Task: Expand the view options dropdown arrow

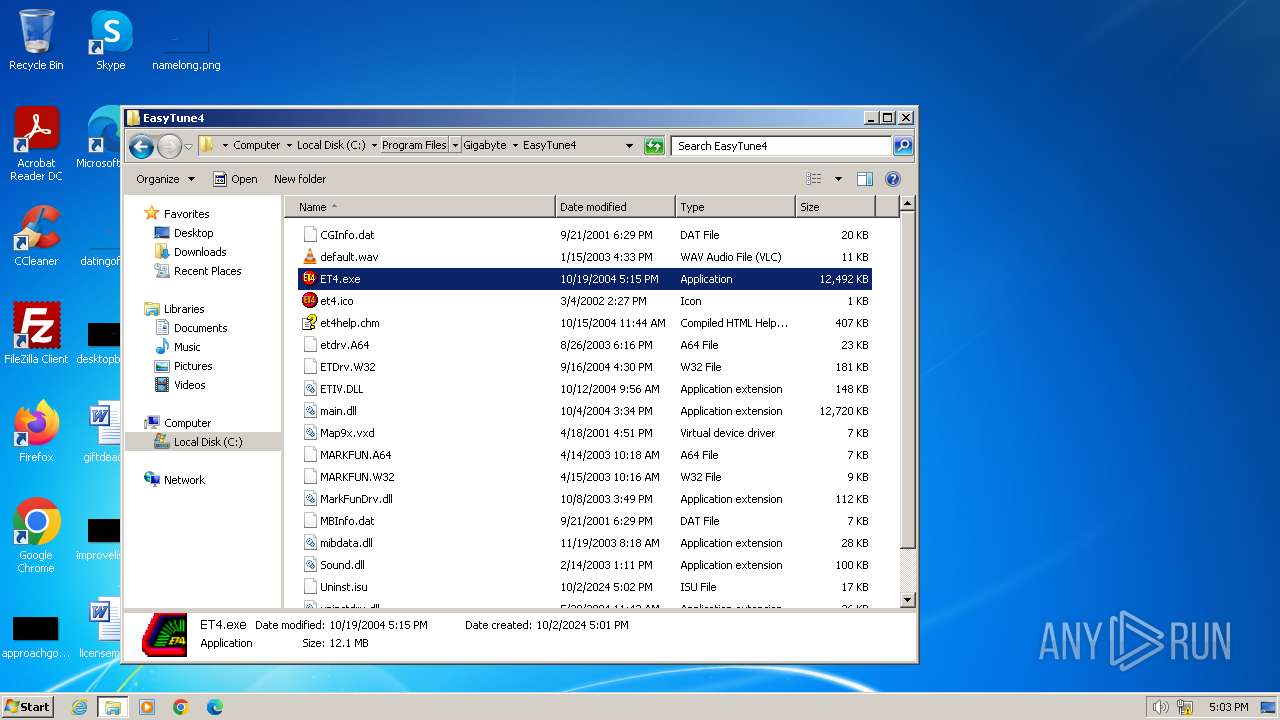Action: (838, 179)
